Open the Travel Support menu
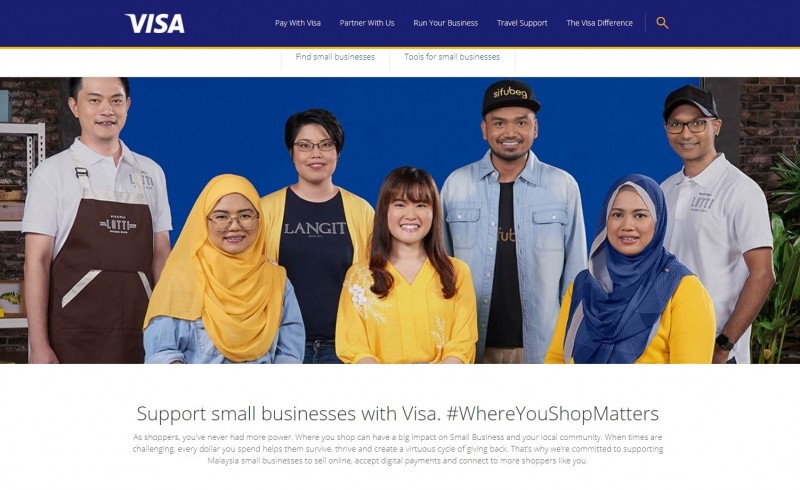Screen dimensions: 800x490 pyautogui.click(x=522, y=23)
